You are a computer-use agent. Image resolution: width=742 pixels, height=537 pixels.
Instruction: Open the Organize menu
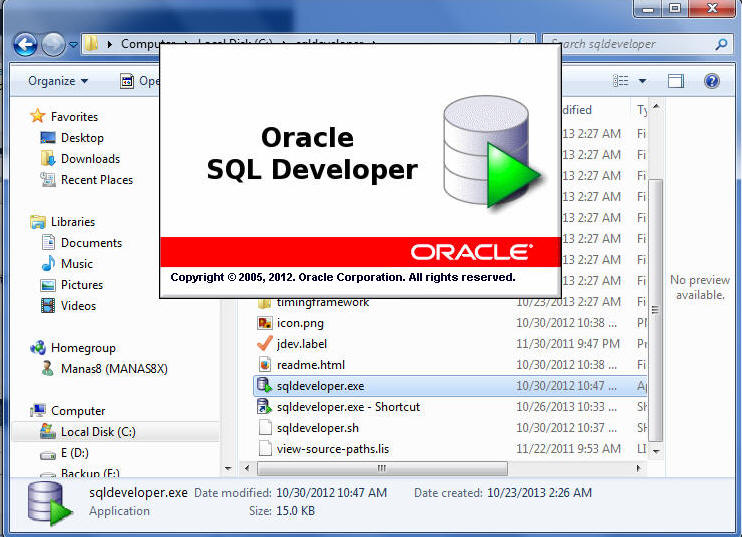pyautogui.click(x=58, y=81)
